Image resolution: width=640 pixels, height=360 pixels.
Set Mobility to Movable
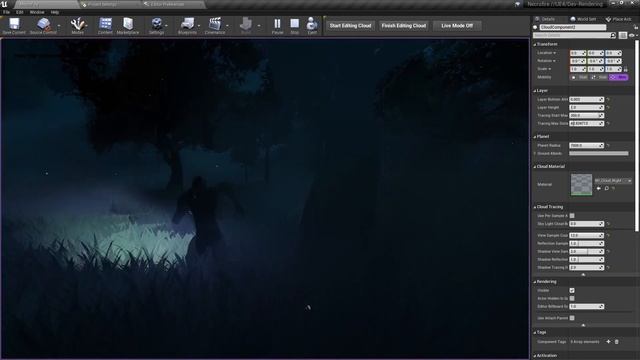(618, 77)
